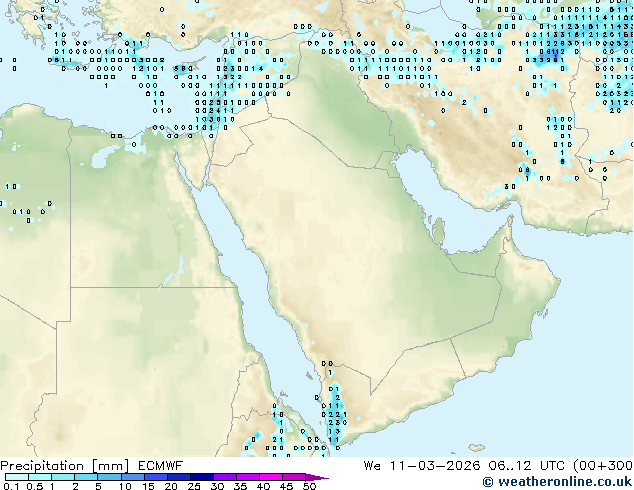Click the "50" legend scale label

tap(310, 486)
